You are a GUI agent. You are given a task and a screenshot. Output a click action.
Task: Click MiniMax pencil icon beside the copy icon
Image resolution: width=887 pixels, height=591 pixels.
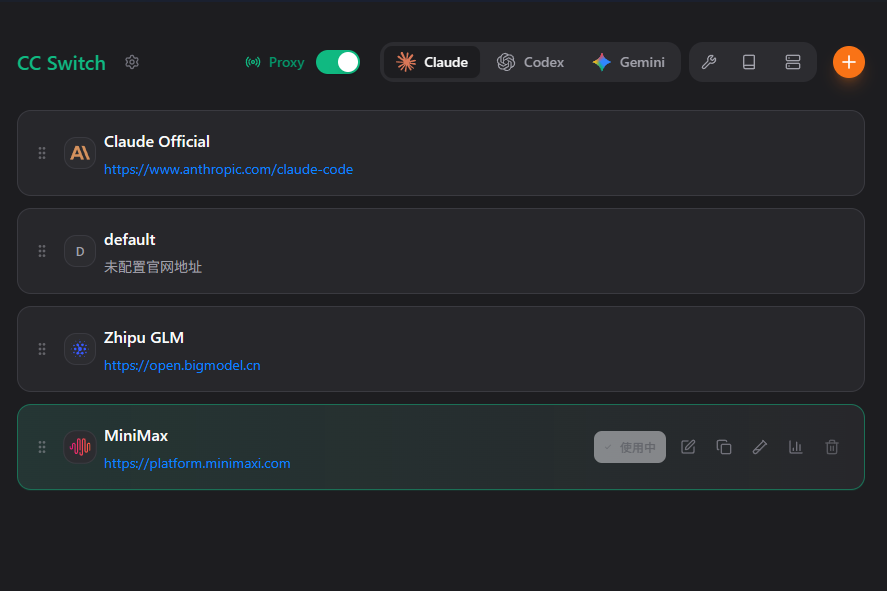pyautogui.click(x=760, y=447)
